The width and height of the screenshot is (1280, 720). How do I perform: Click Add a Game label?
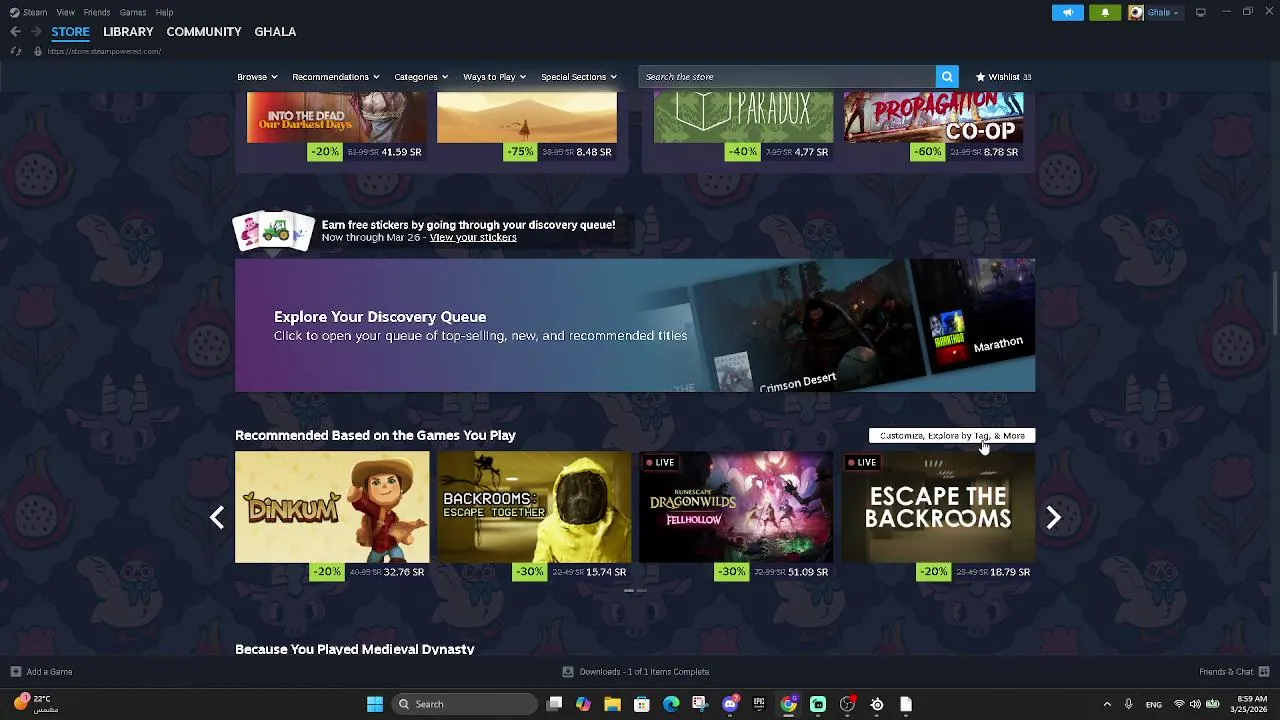[x=49, y=672]
